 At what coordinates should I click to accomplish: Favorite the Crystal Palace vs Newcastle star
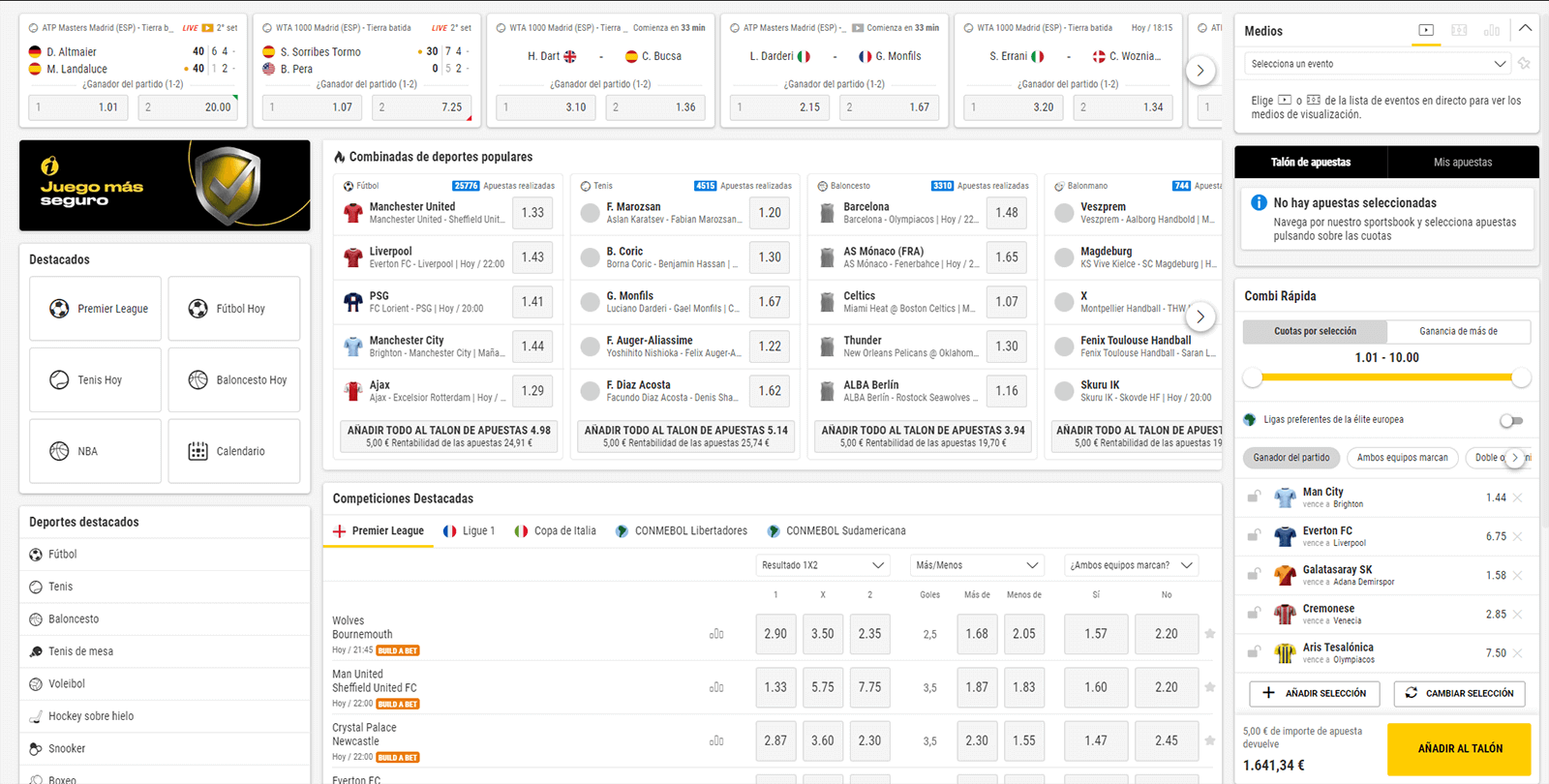point(1210,740)
